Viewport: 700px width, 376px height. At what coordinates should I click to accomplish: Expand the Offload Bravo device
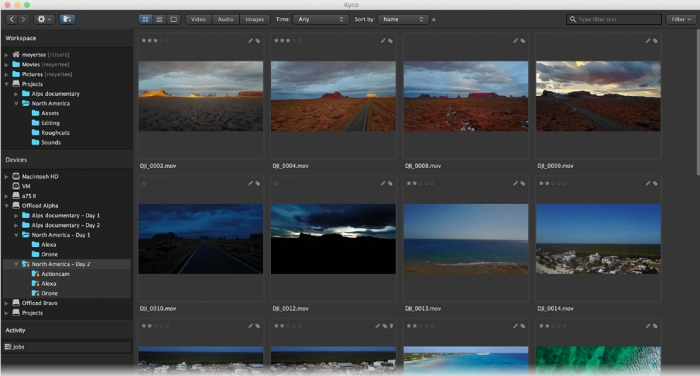pos(6,303)
